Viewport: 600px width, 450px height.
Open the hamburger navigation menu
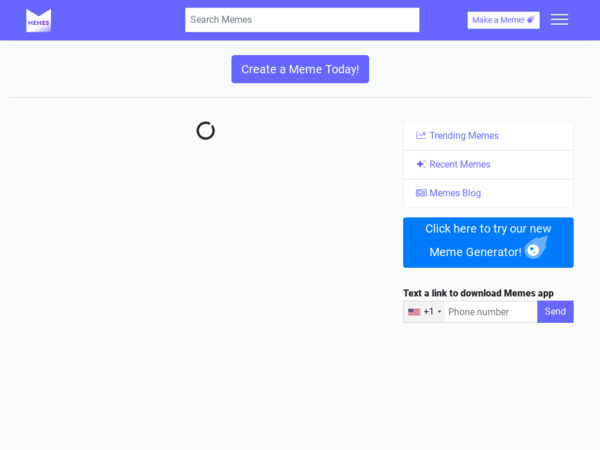click(559, 20)
